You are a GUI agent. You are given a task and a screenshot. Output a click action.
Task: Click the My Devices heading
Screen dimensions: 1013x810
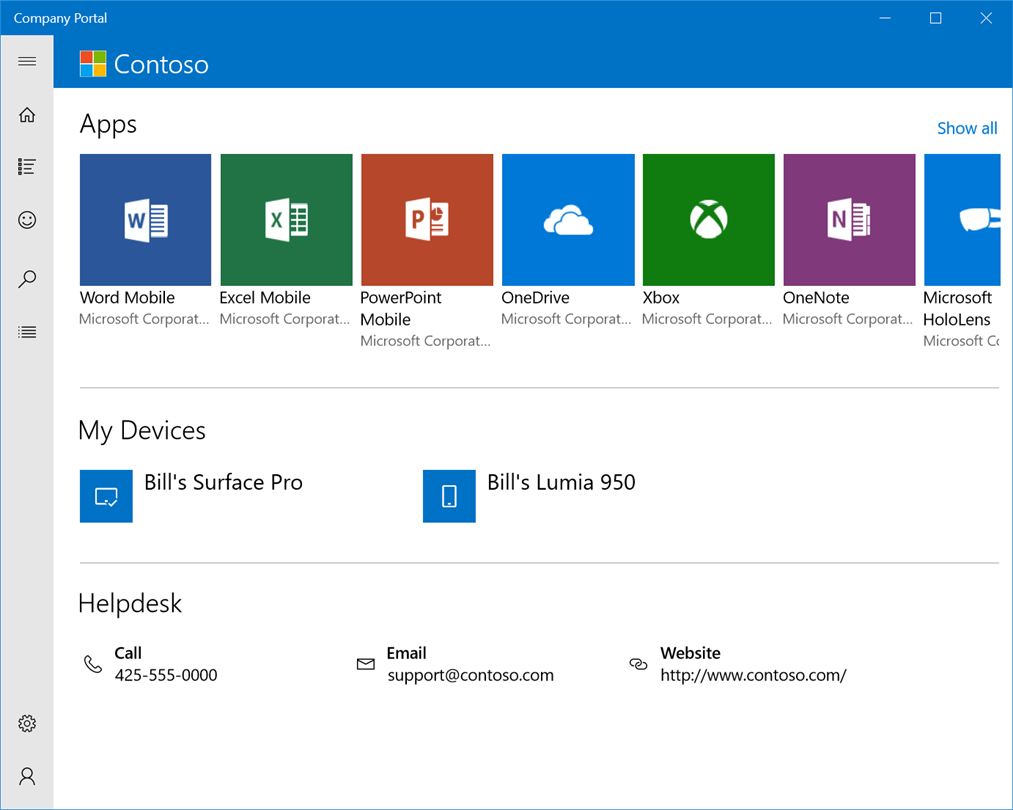point(142,431)
